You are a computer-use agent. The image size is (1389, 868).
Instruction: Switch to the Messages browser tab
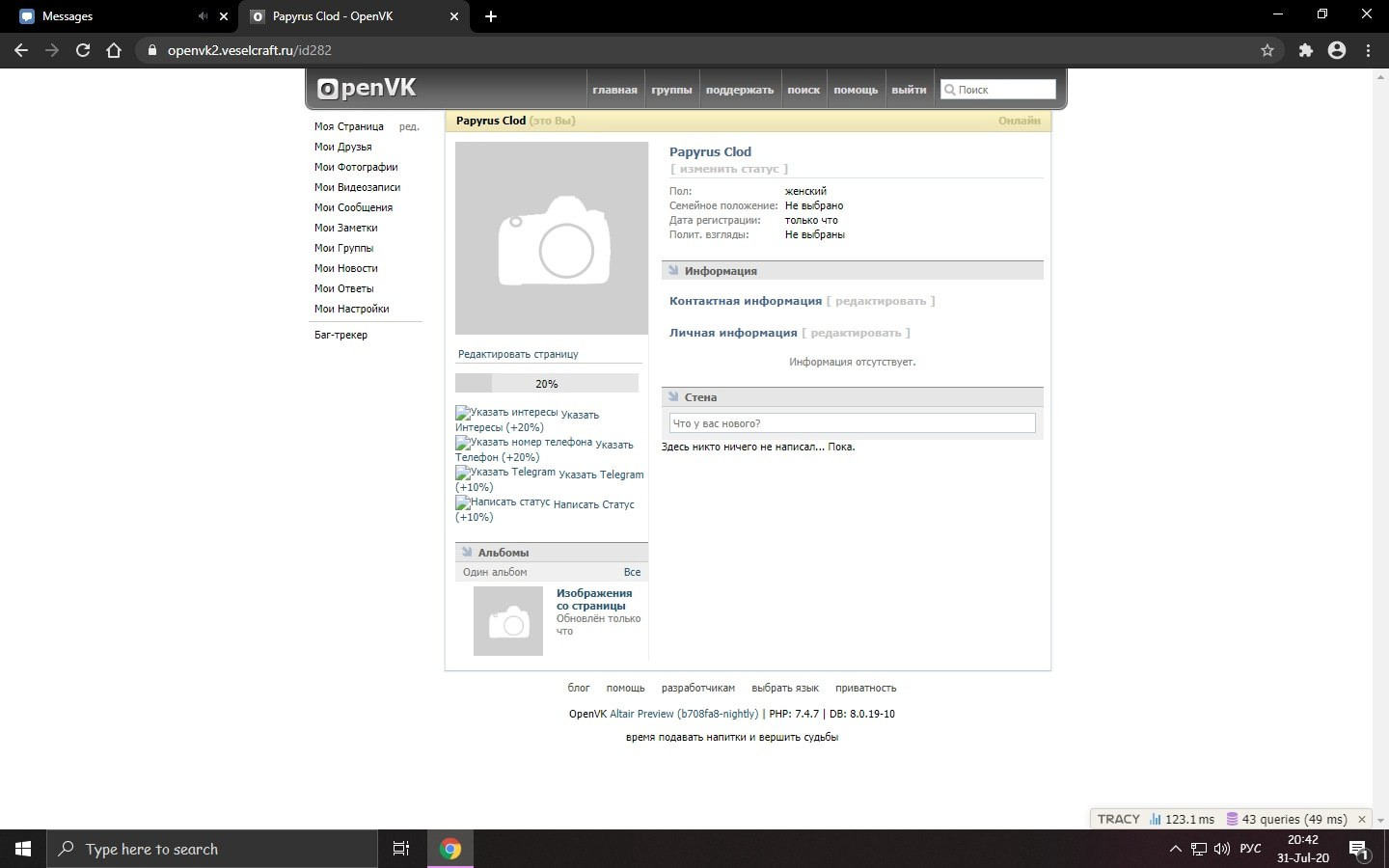click(x=106, y=16)
